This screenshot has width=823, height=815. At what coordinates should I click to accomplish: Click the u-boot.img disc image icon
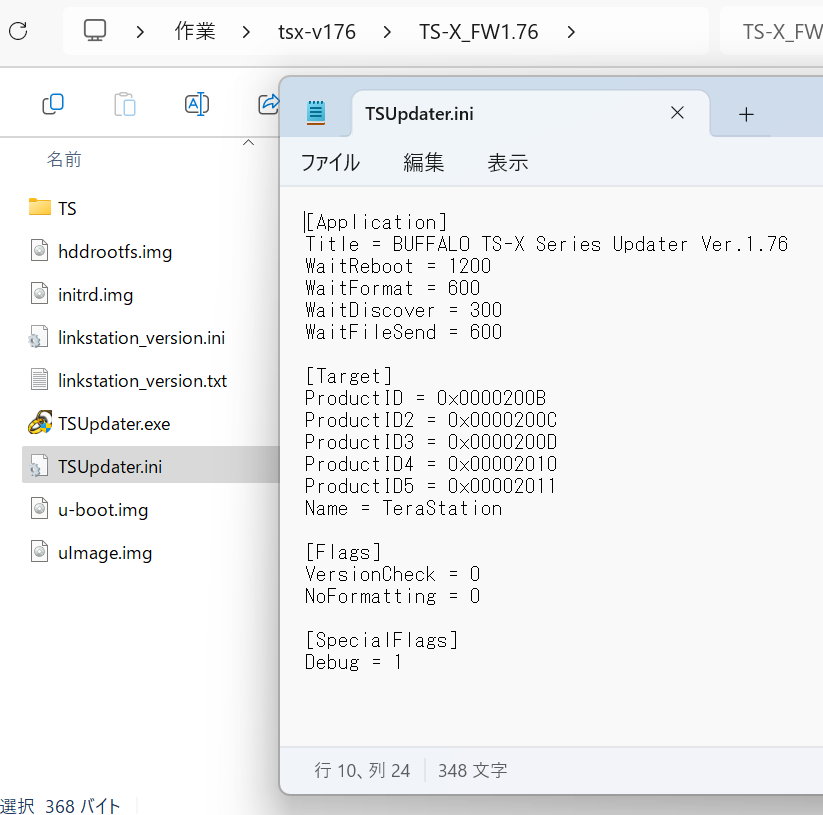39,509
